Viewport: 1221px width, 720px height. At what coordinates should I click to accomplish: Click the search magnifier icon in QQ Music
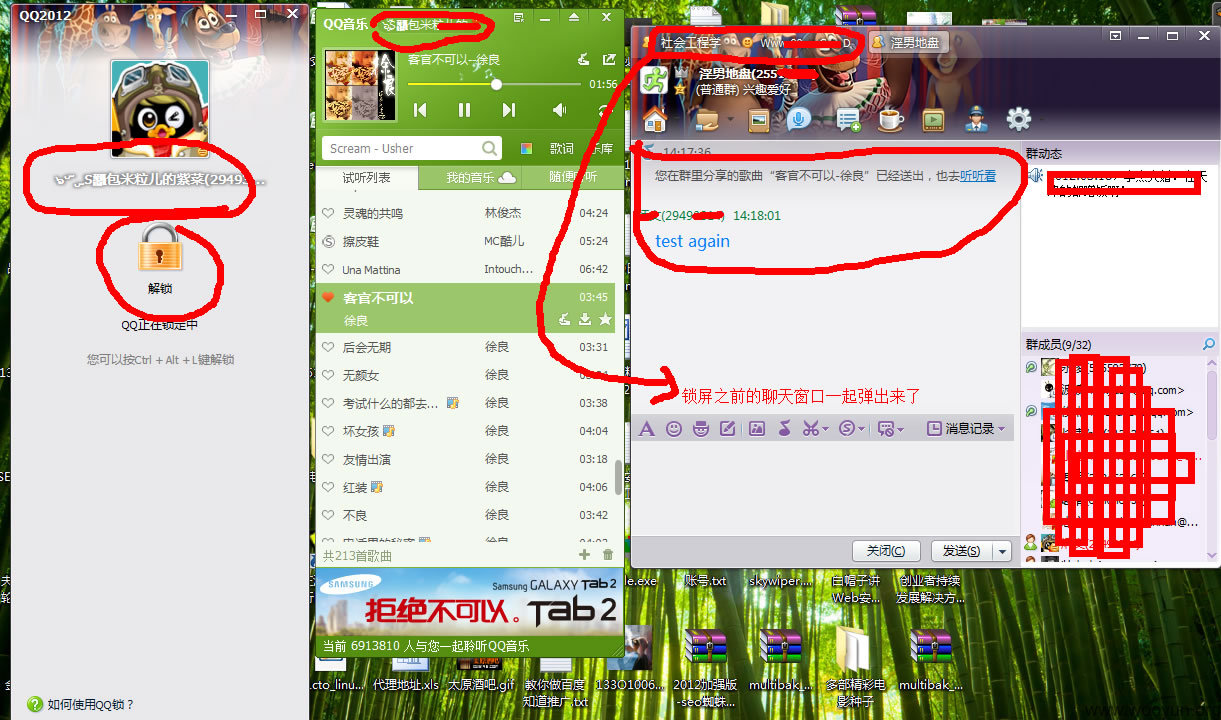click(490, 148)
